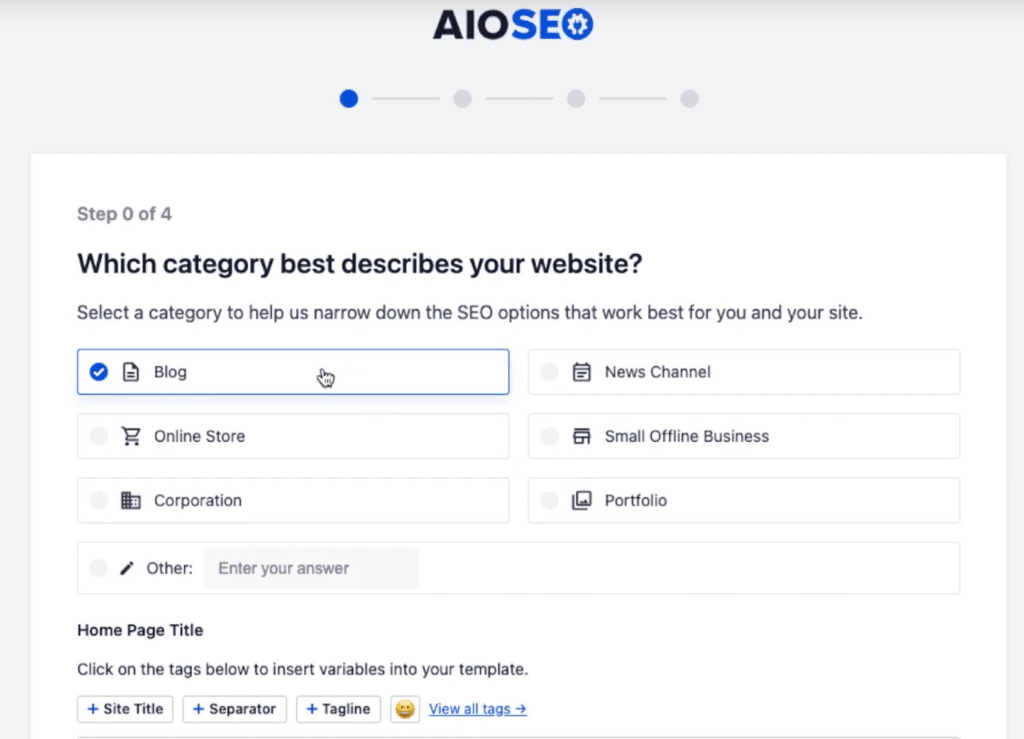Pick the Portfolio radio button
This screenshot has width=1024, height=739.
[x=550, y=500]
